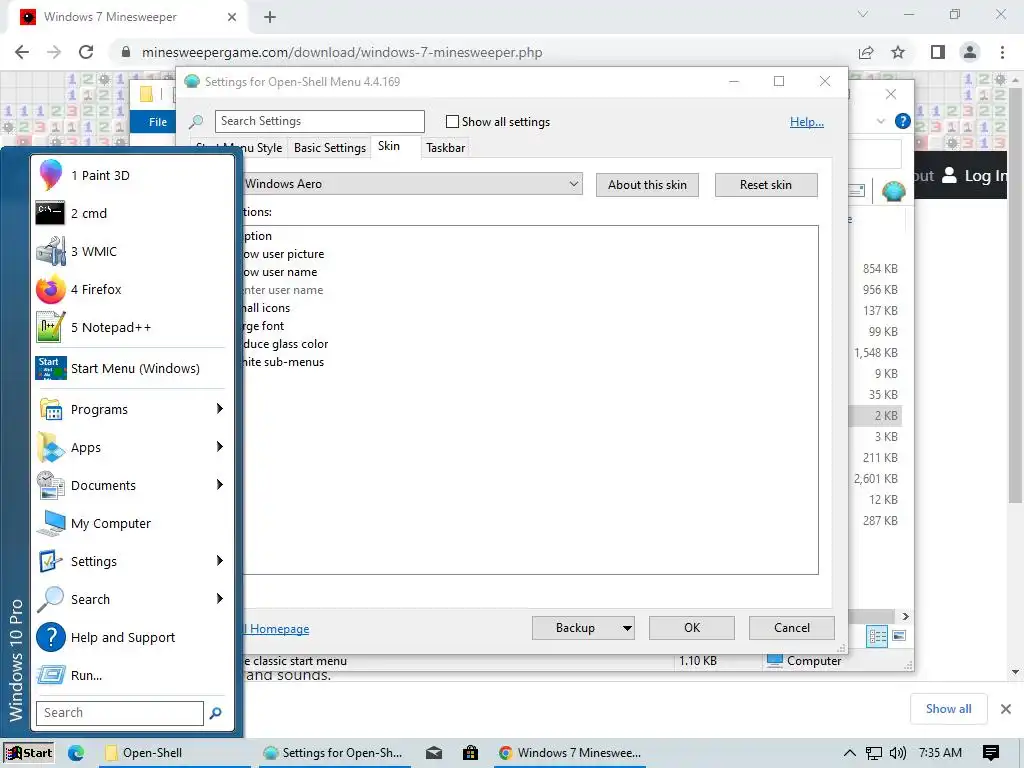
Task: Expand the Documents submenu
Action: pyautogui.click(x=131, y=485)
